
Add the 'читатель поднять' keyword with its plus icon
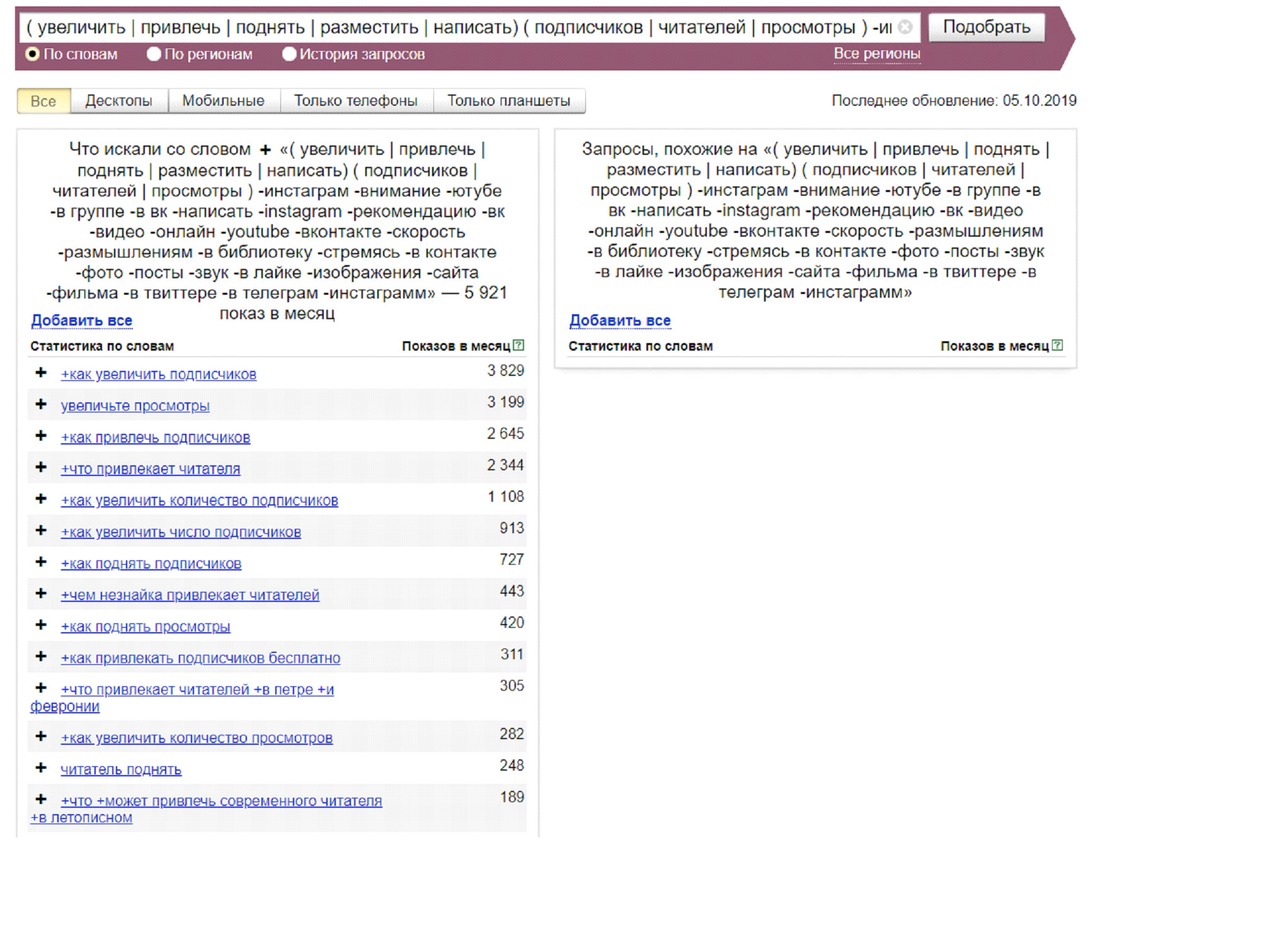point(41,768)
